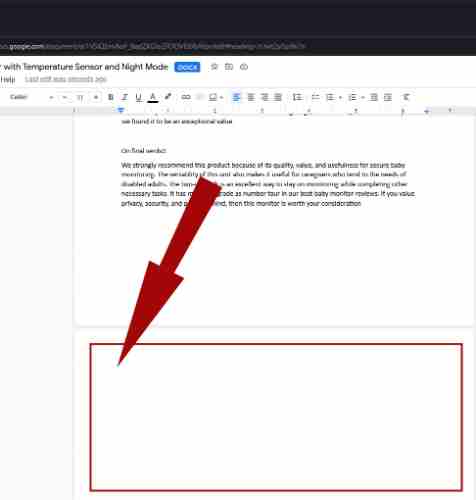Open the line spacing options
The width and height of the screenshot is (476, 500).
point(297,97)
